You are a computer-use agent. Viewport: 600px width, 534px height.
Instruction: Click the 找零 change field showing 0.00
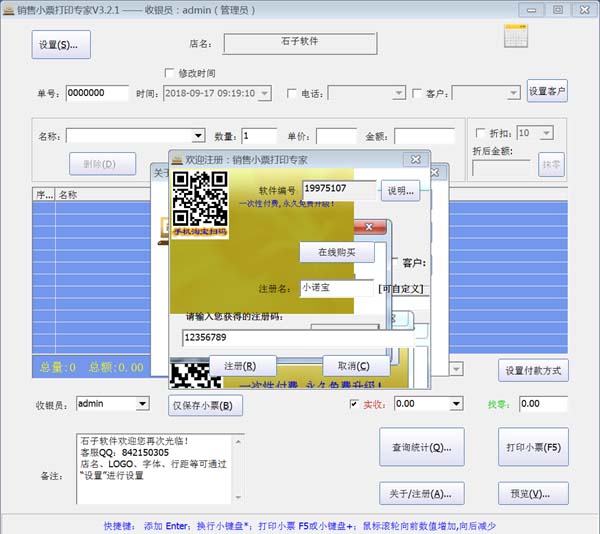pyautogui.click(x=544, y=404)
